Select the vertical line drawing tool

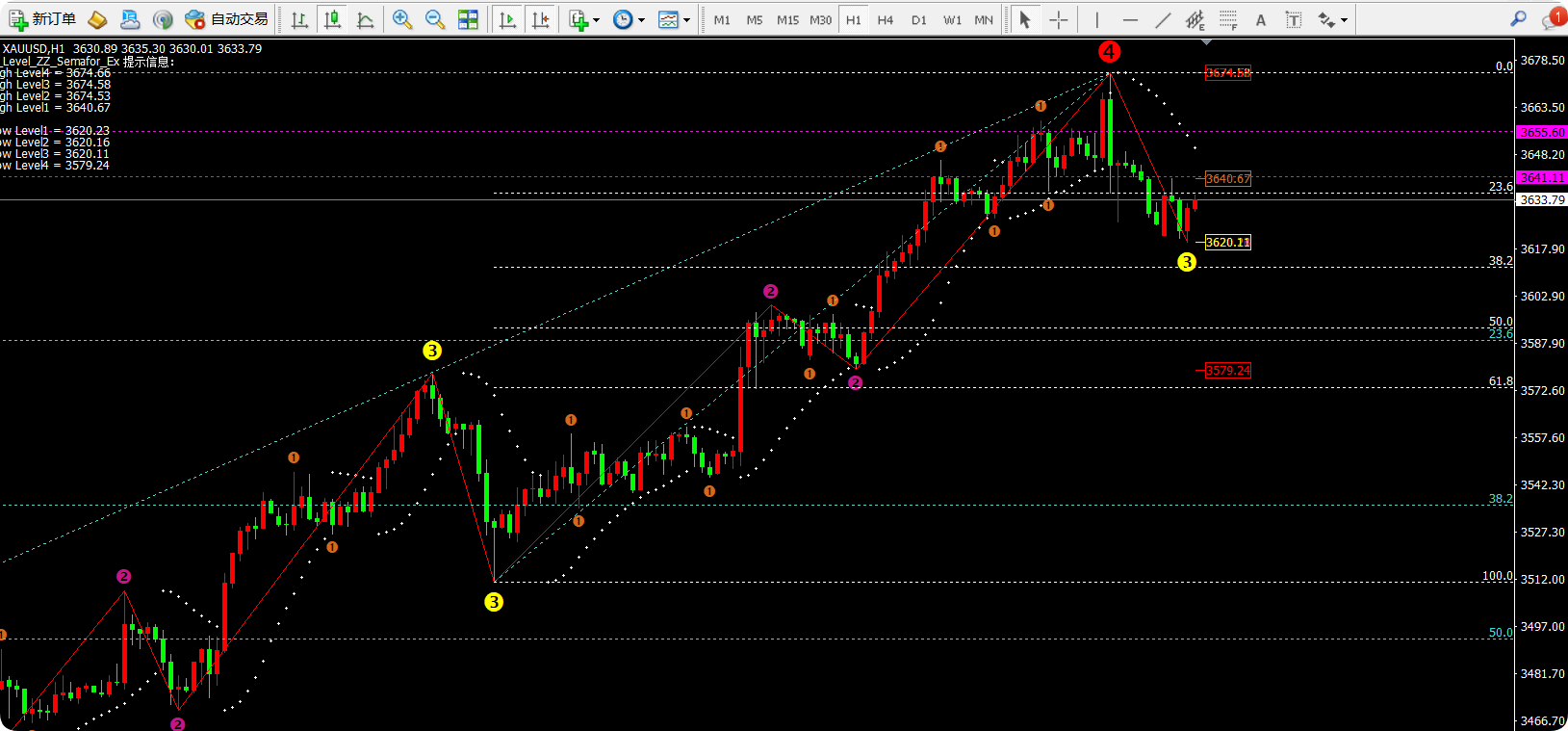pyautogui.click(x=1096, y=19)
